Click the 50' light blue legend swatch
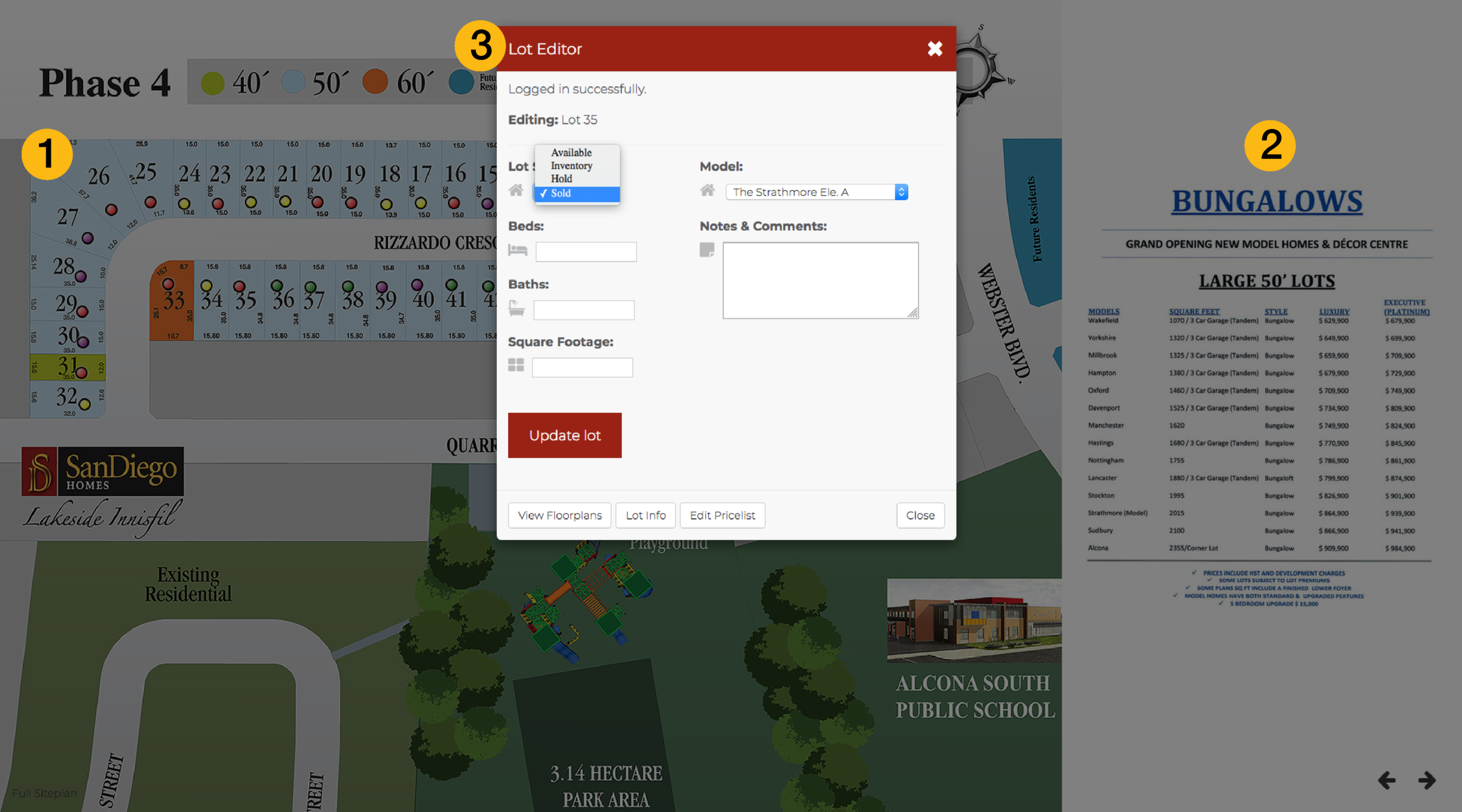 point(293,82)
